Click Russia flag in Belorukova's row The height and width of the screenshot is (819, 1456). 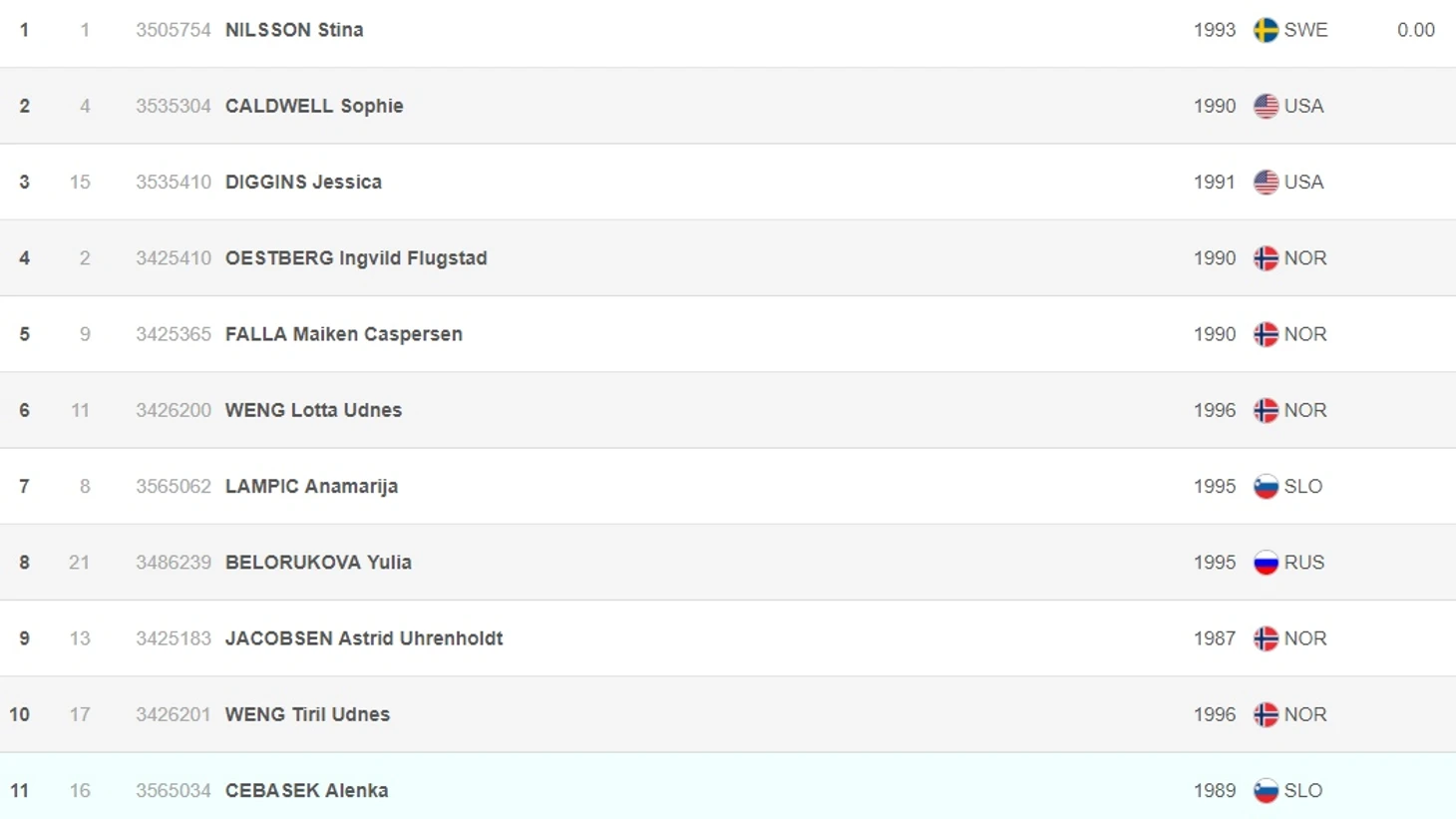click(1266, 563)
